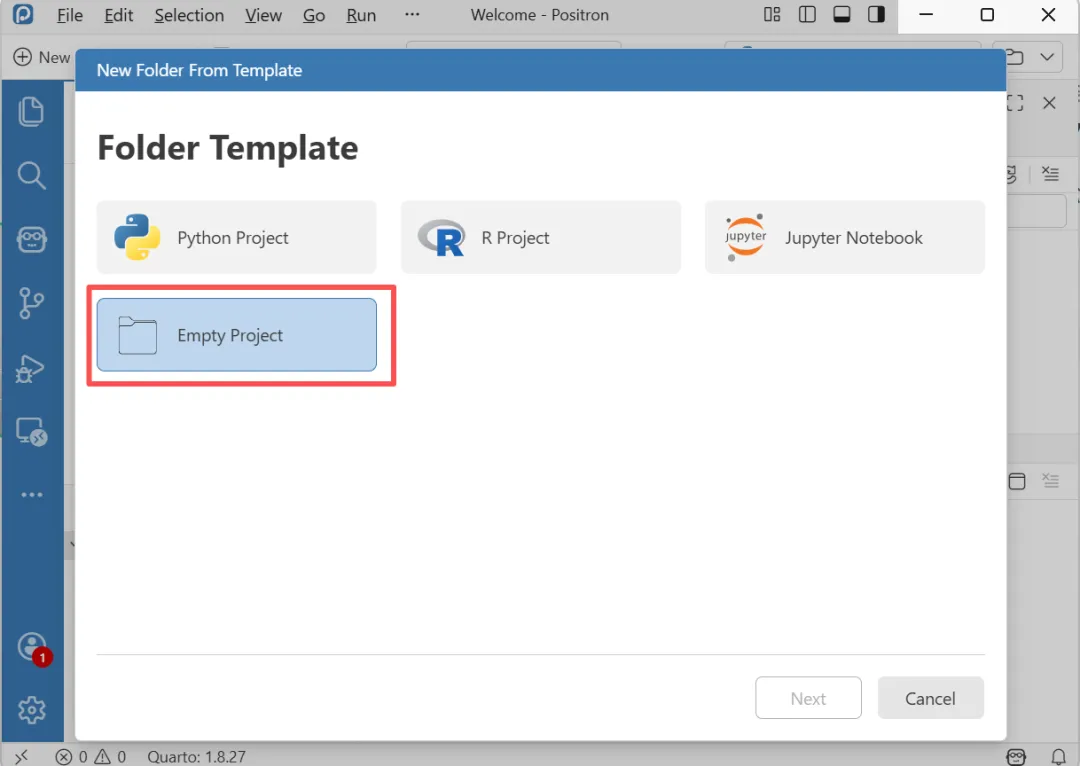
Task: Close the panel behind the dialog
Action: coord(1049,103)
